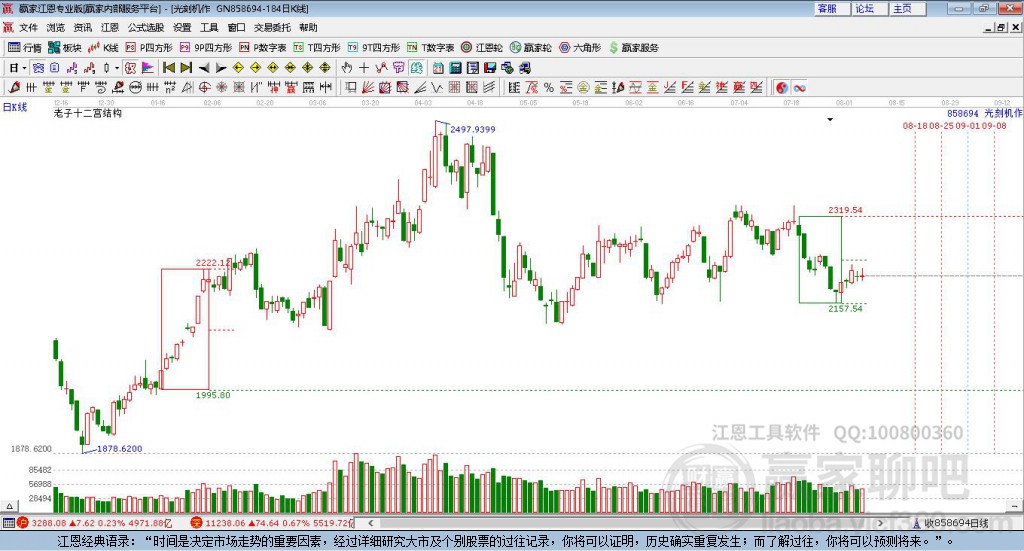Image resolution: width=1024 pixels, height=551 pixels.
Task: Open the P四方形 tool
Action: click(149, 48)
